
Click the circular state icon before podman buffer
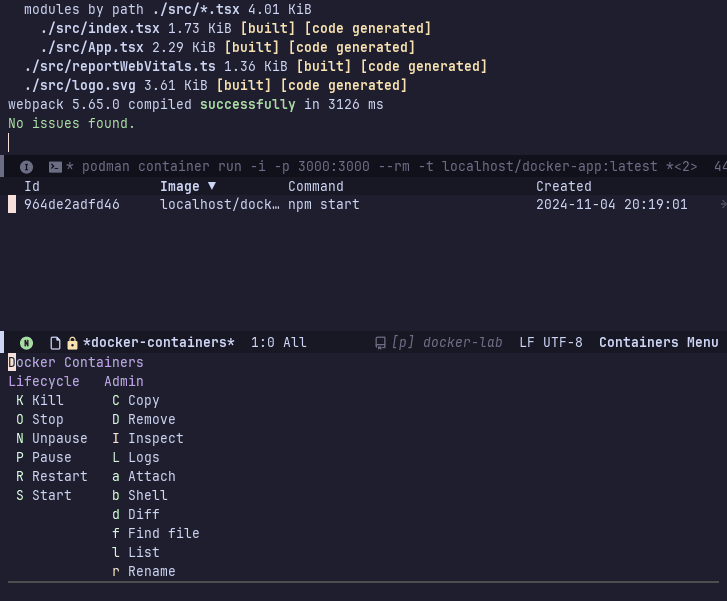tap(27, 167)
